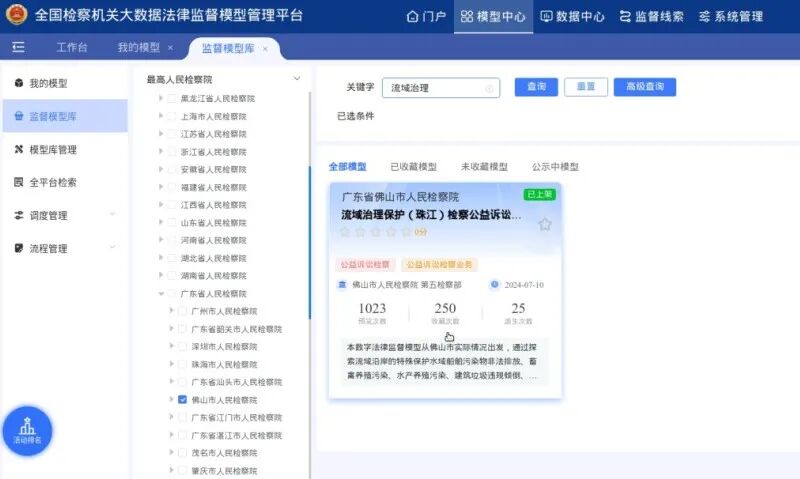Expand the 江苏省人民检察院 node arrow
The width and height of the screenshot is (800, 479).
tap(161, 134)
